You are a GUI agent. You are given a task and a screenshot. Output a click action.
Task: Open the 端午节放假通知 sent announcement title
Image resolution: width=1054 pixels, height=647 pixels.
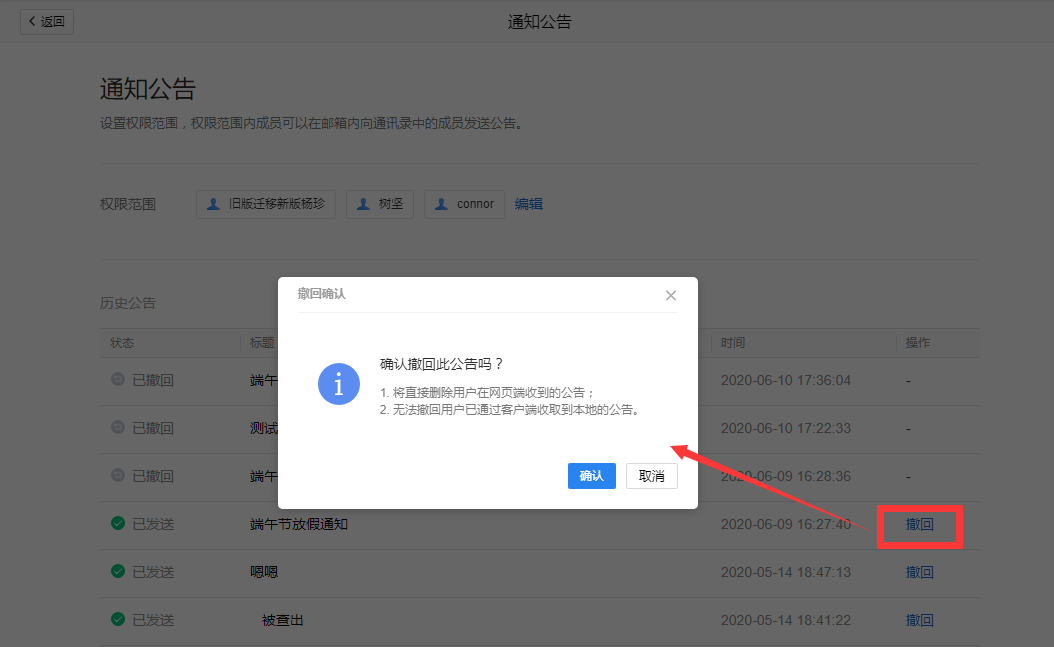pos(299,524)
